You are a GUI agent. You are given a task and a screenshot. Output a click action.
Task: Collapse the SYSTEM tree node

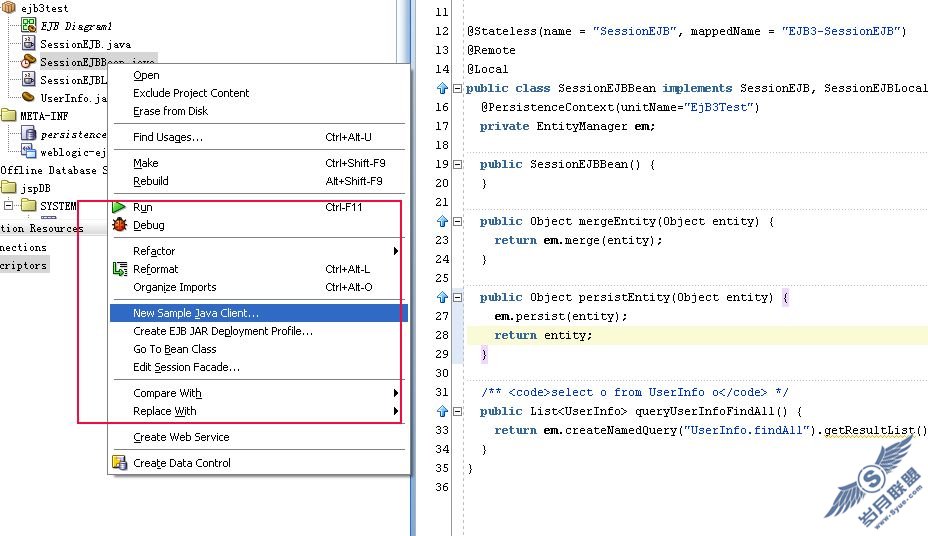pos(8,205)
